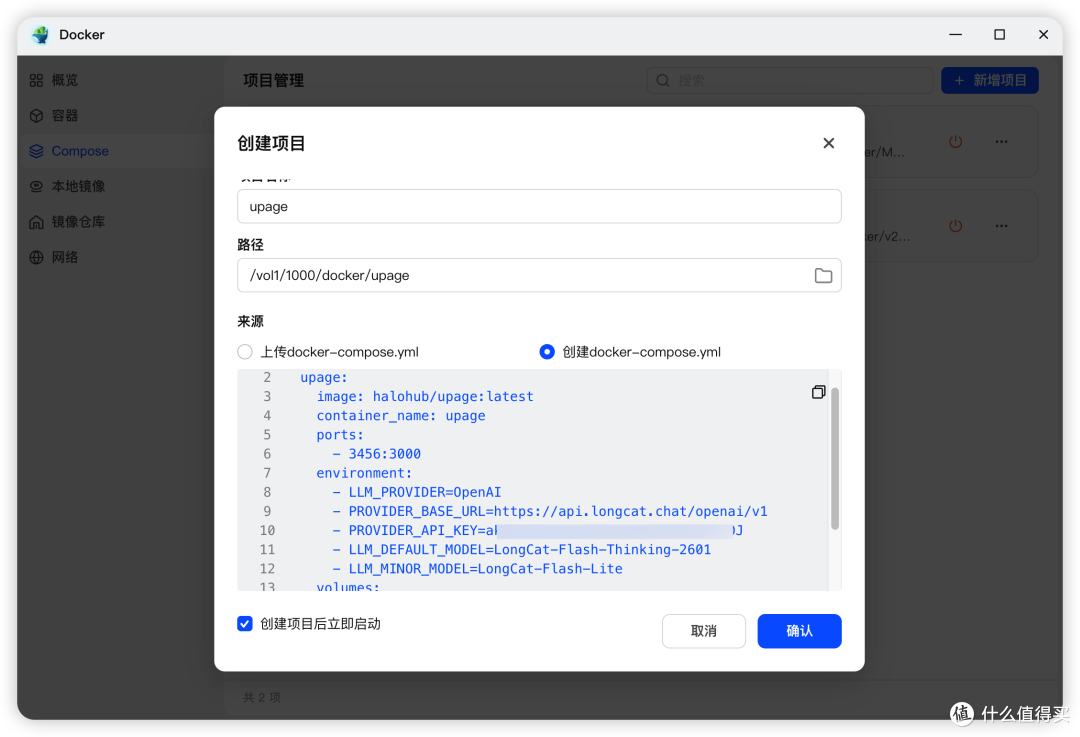Toggle 创建项目后立即启动 checkbox
The width and height of the screenshot is (1080, 737).
click(x=245, y=623)
